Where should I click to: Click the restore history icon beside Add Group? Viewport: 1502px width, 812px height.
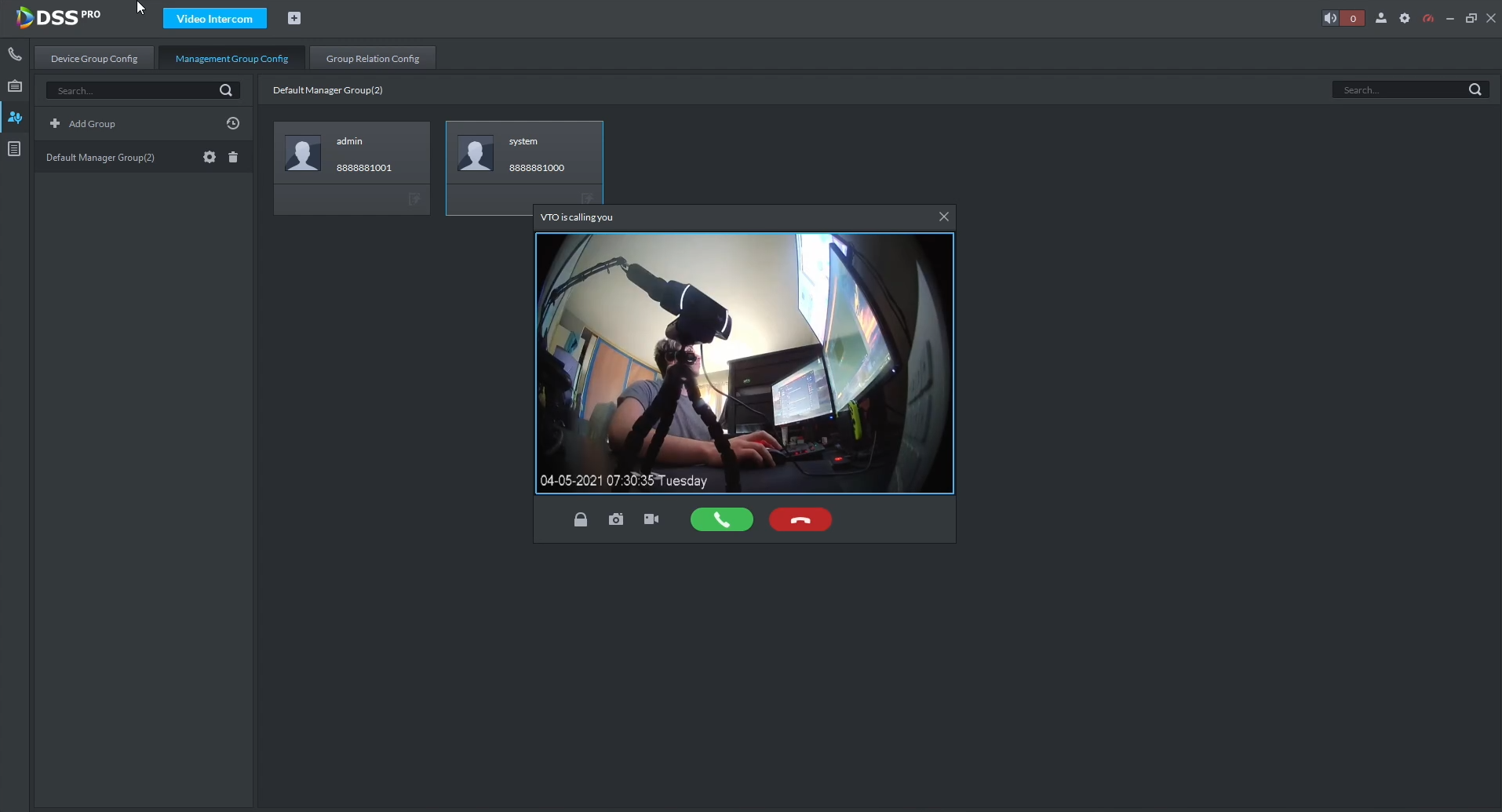pos(233,123)
